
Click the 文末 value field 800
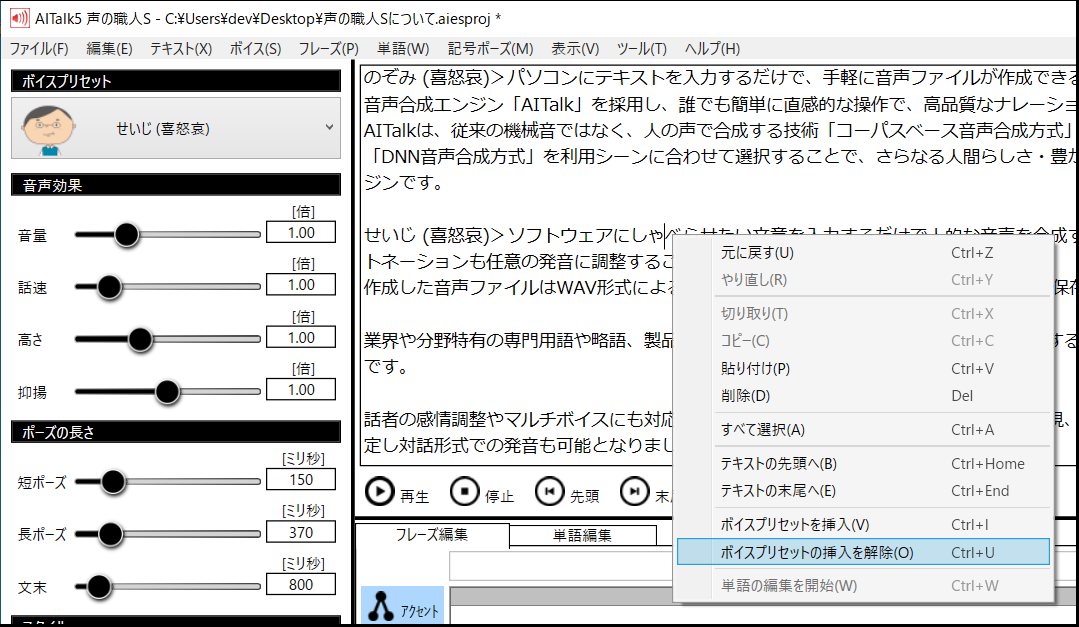click(301, 585)
